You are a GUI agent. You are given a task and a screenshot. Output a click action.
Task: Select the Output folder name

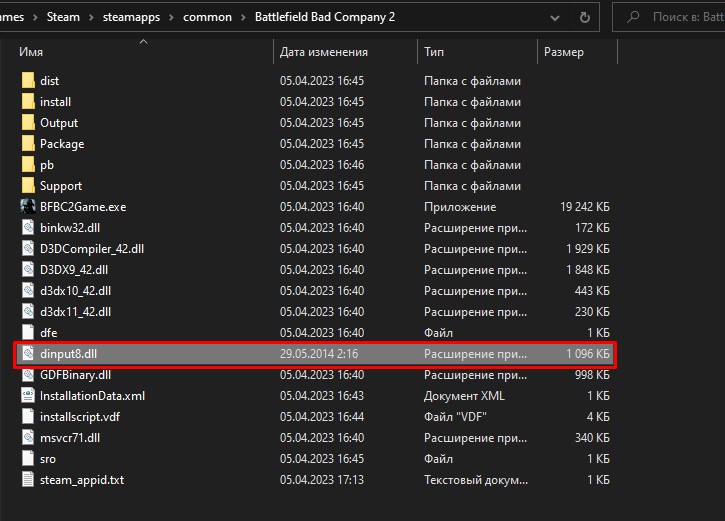tap(59, 123)
